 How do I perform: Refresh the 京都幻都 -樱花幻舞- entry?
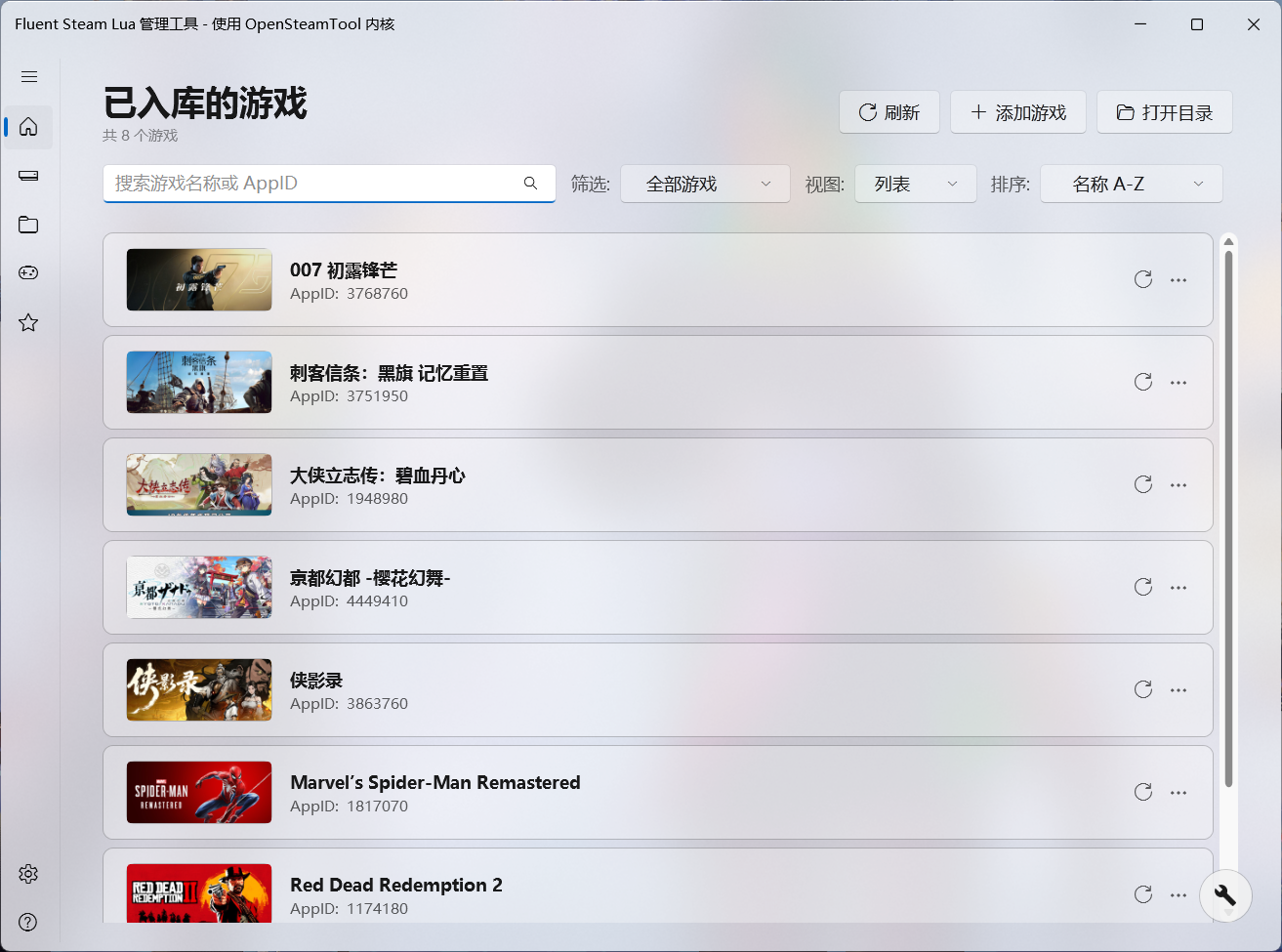[x=1143, y=587]
